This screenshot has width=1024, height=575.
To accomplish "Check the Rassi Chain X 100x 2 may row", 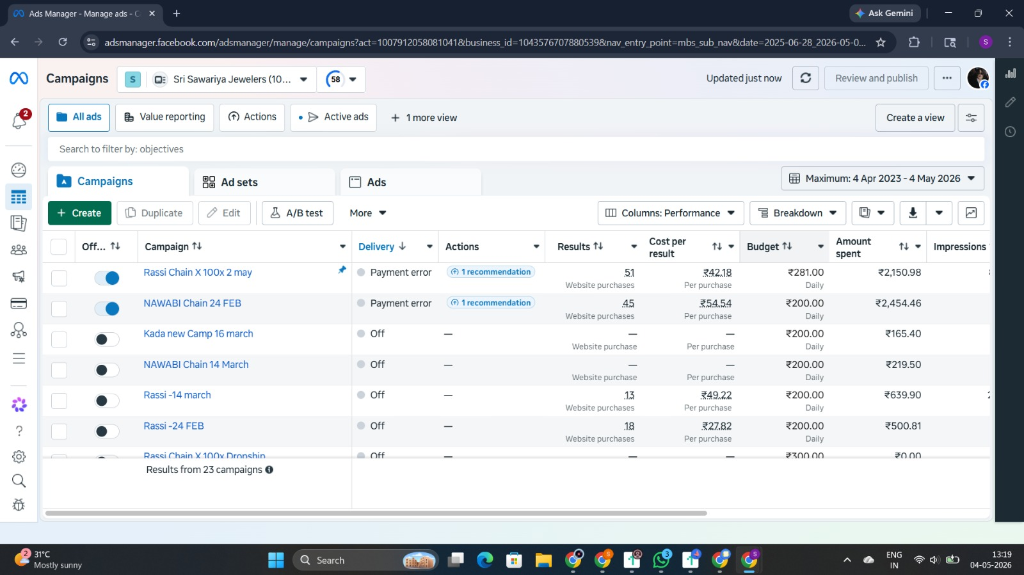I will click(x=59, y=278).
